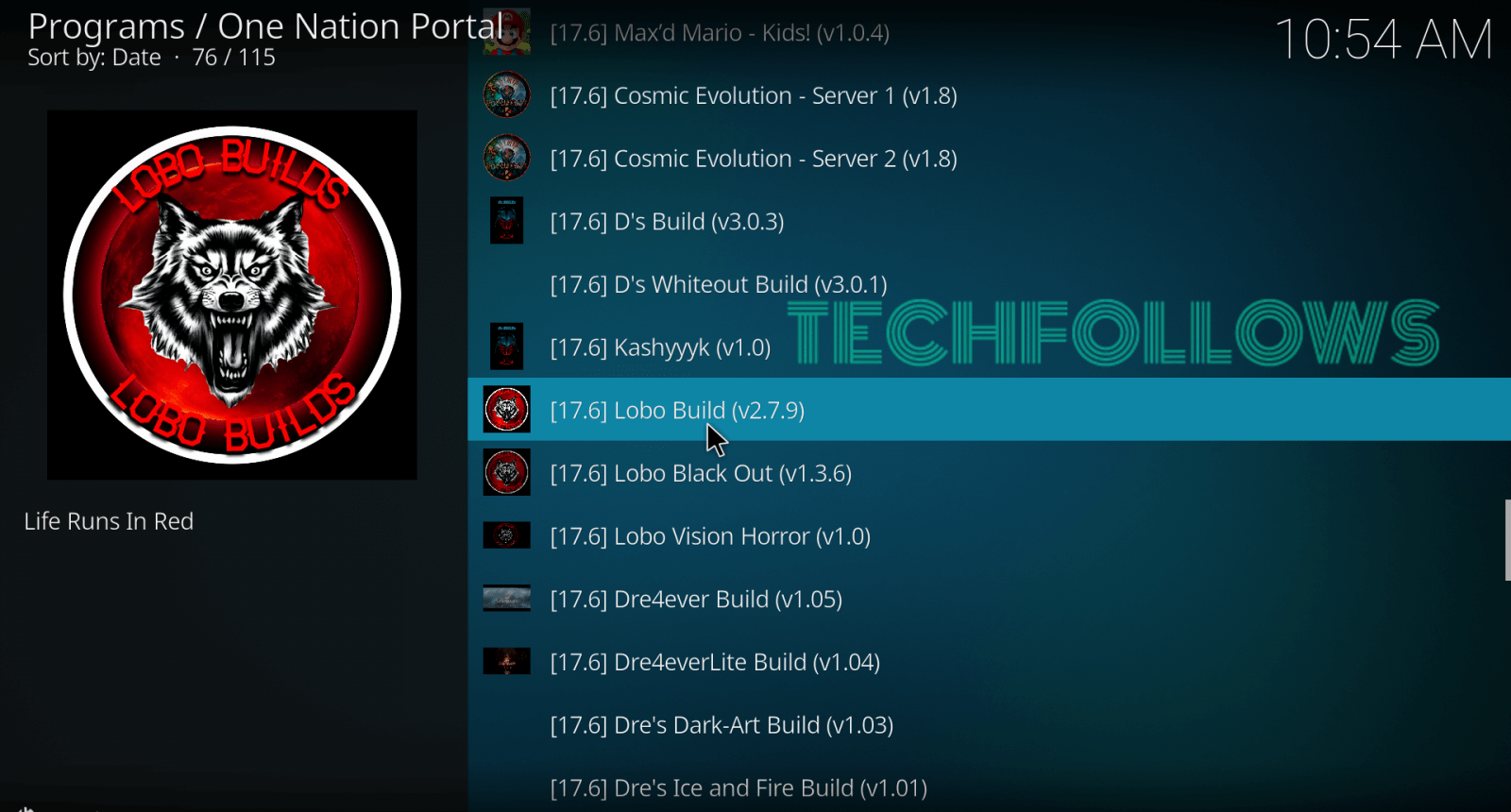The height and width of the screenshot is (812, 1511).
Task: Click the large Lobo Builds artwork
Action: (x=232, y=295)
